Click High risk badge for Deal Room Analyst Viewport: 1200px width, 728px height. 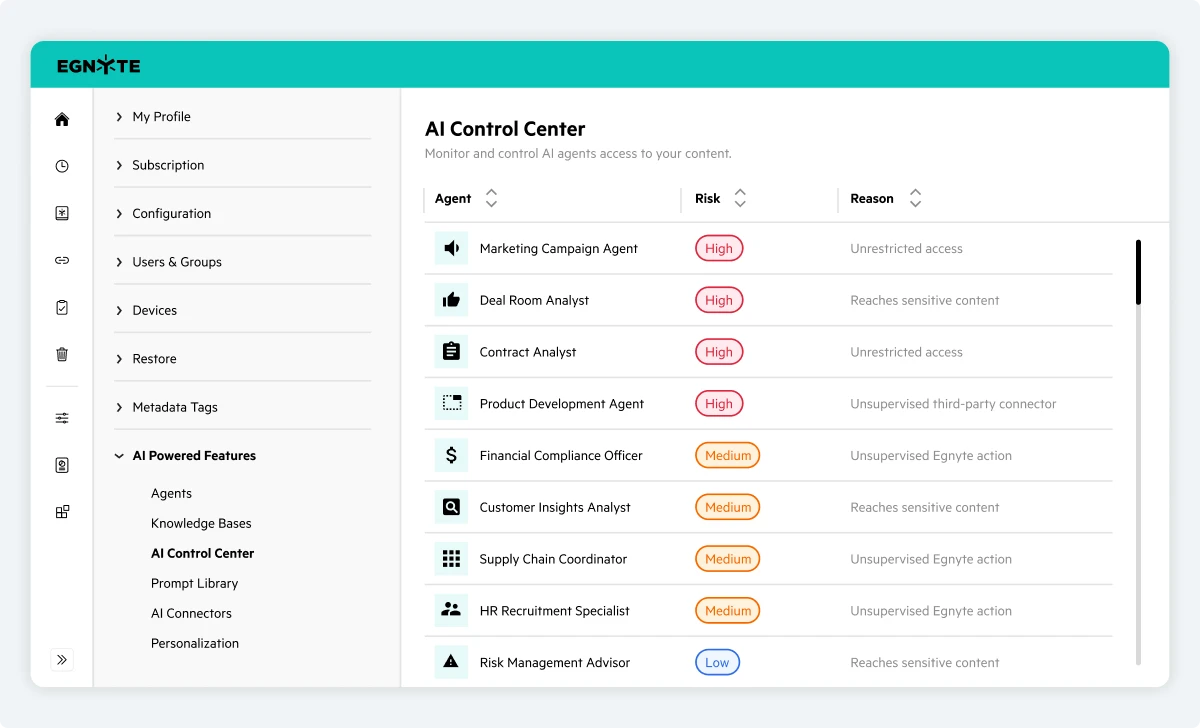(x=719, y=300)
